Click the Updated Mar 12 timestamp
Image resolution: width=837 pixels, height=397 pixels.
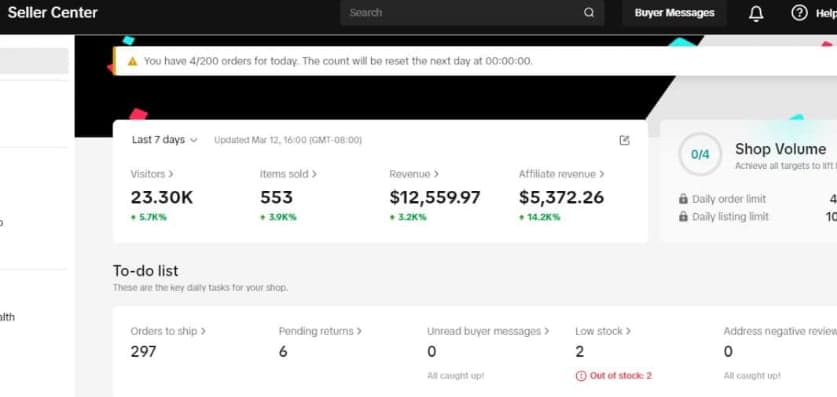click(x=288, y=140)
